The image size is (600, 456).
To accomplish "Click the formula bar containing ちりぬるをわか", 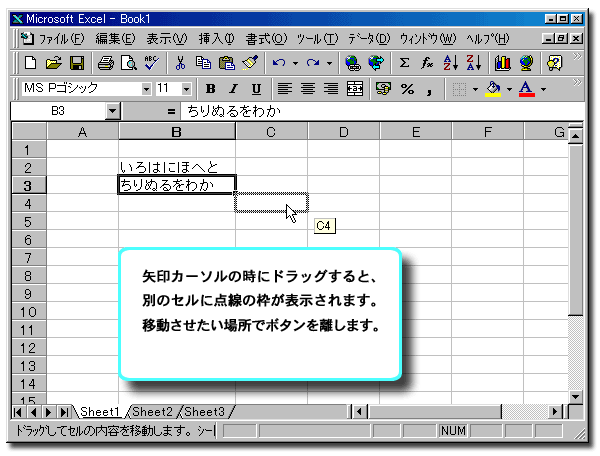I will (383, 111).
